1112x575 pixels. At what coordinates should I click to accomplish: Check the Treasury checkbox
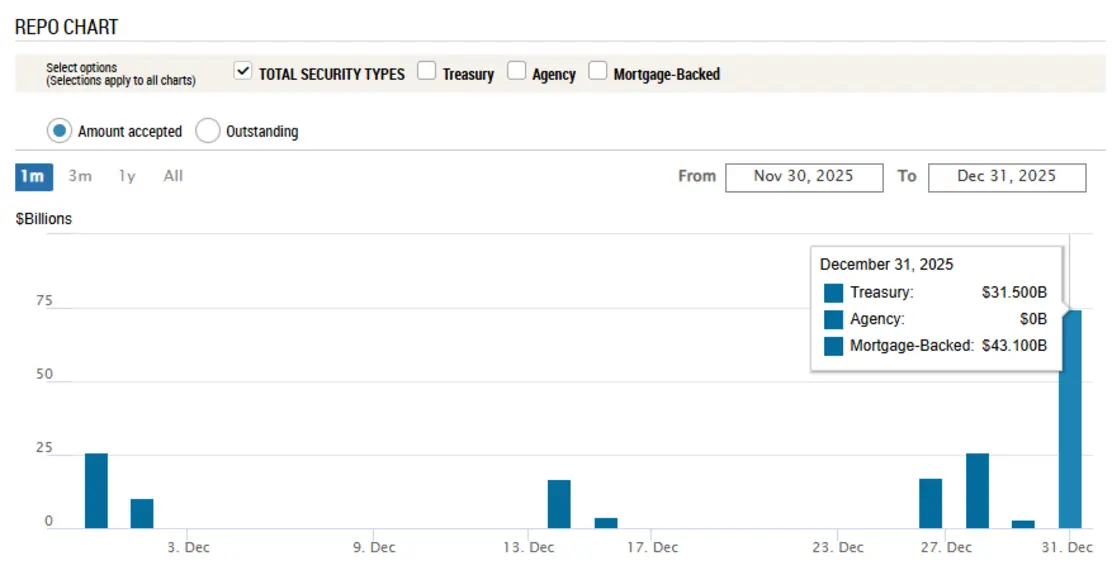click(427, 72)
